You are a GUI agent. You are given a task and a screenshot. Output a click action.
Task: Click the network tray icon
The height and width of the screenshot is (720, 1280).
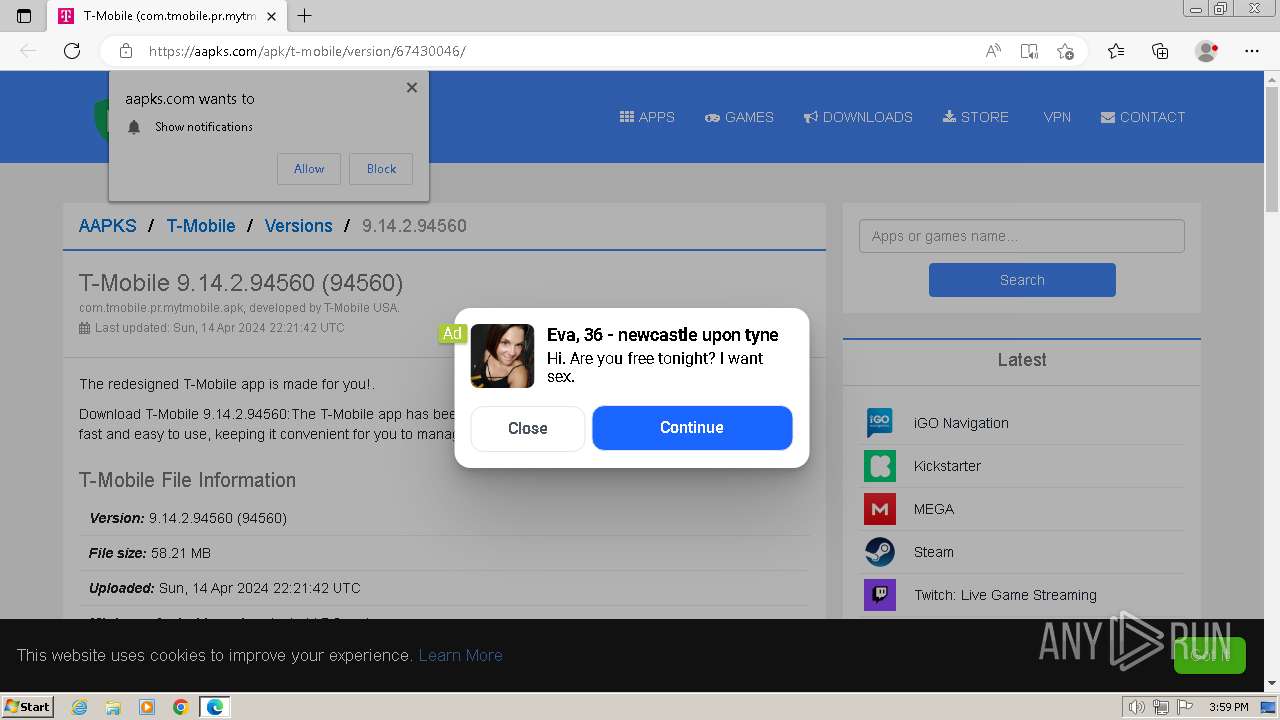tap(1161, 707)
